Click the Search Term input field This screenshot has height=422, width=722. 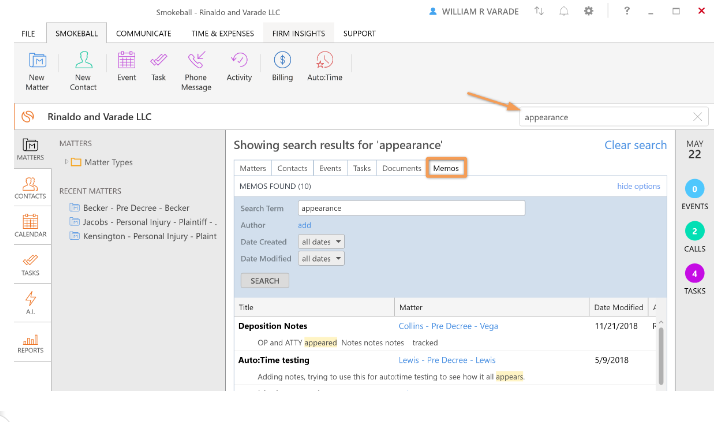point(412,208)
